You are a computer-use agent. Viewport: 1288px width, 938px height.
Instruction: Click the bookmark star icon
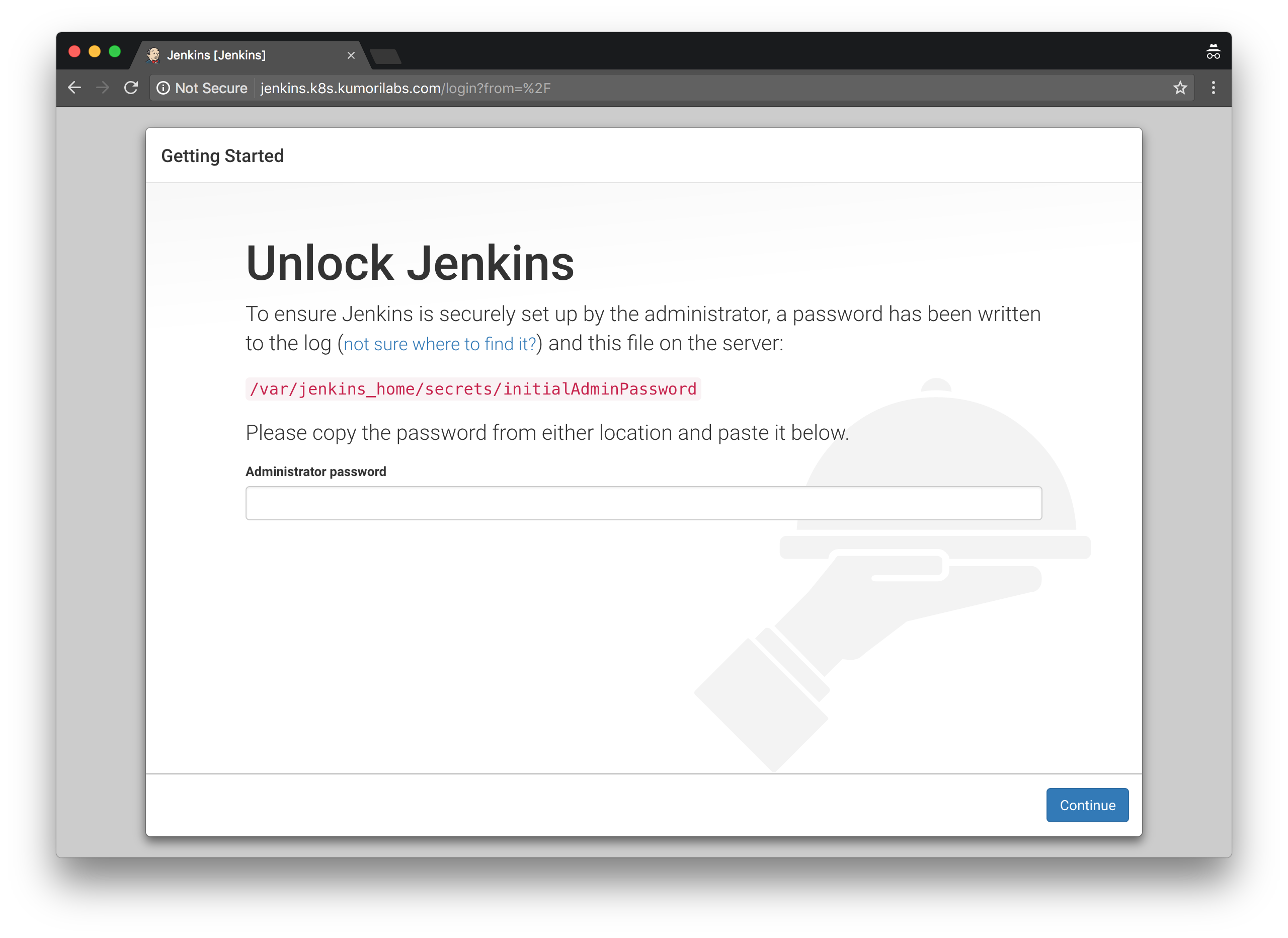point(1179,88)
